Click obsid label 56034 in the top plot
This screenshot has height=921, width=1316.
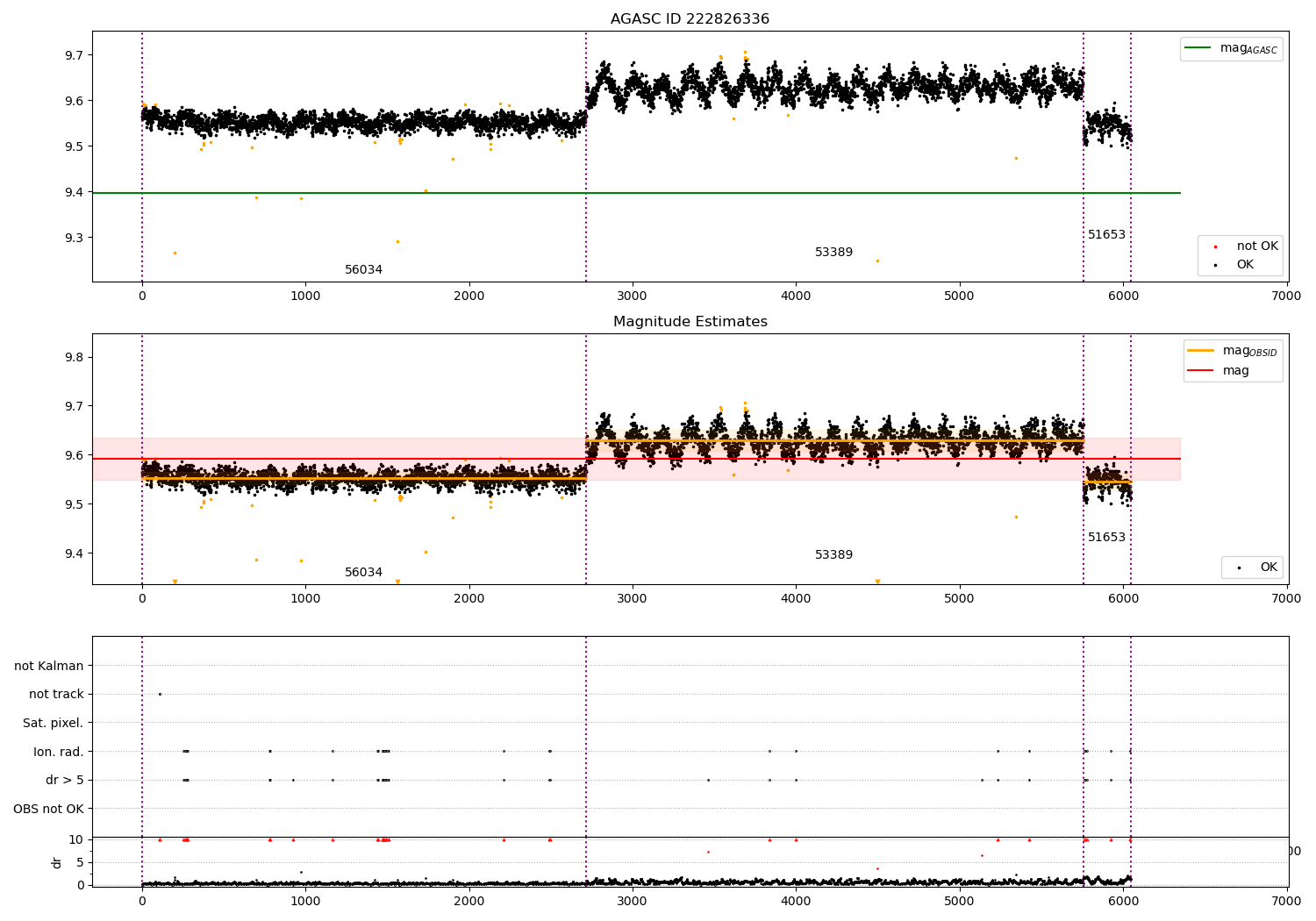click(x=363, y=270)
